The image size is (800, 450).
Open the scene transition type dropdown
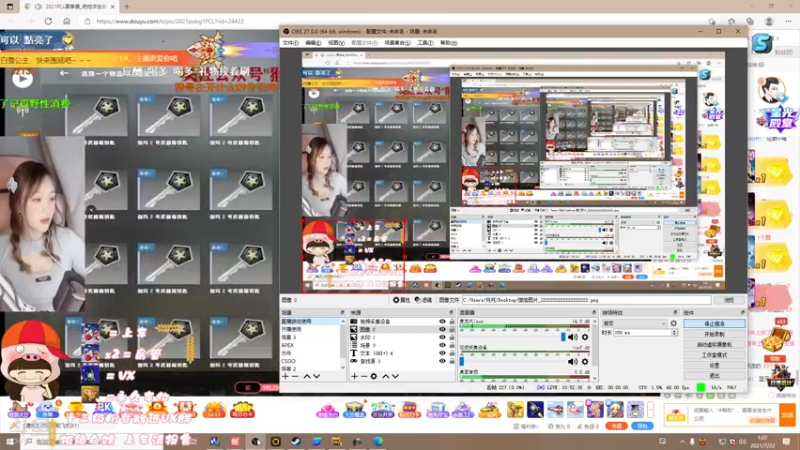coord(634,323)
